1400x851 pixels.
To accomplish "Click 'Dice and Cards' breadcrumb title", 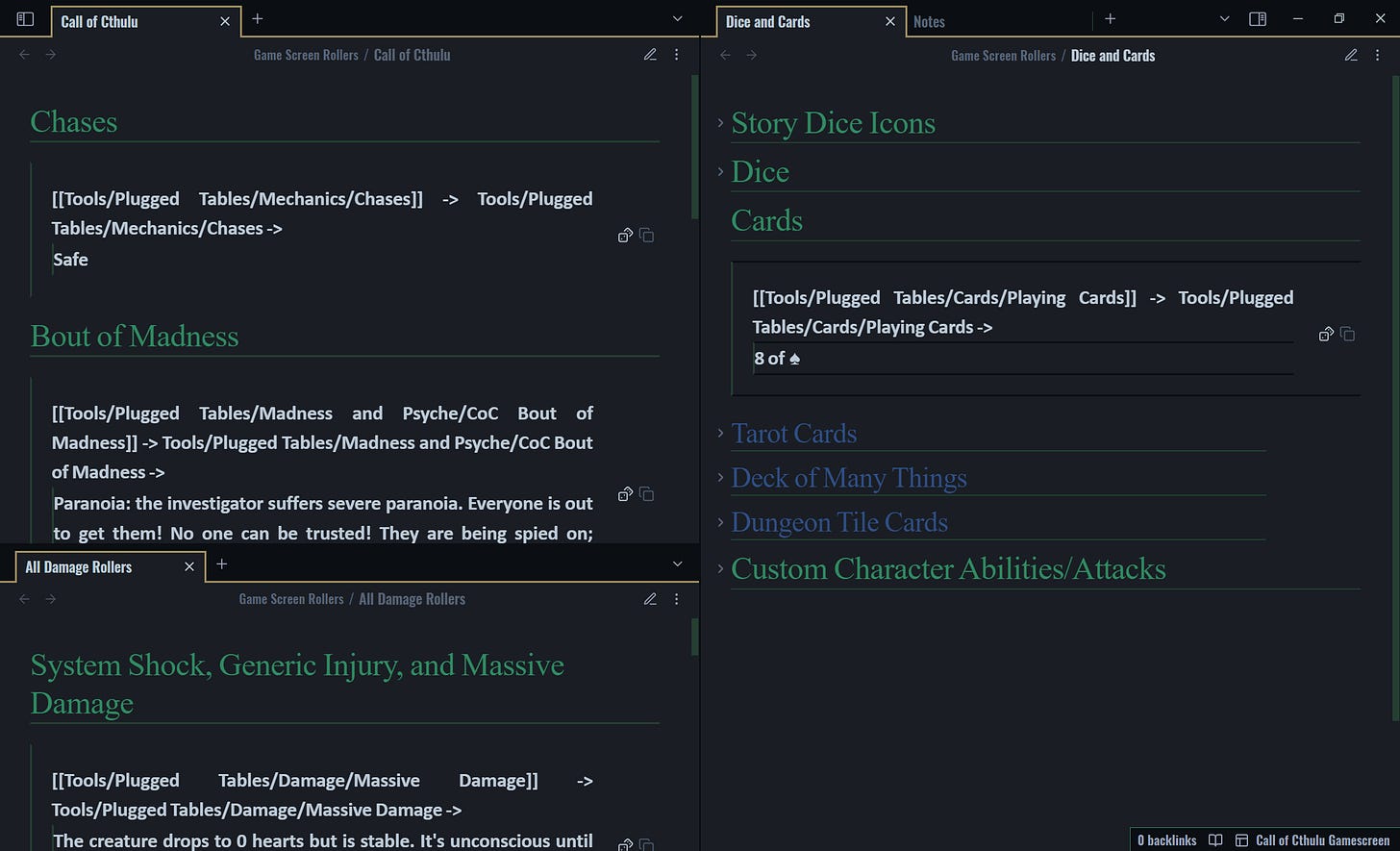I will pyautogui.click(x=1112, y=56).
